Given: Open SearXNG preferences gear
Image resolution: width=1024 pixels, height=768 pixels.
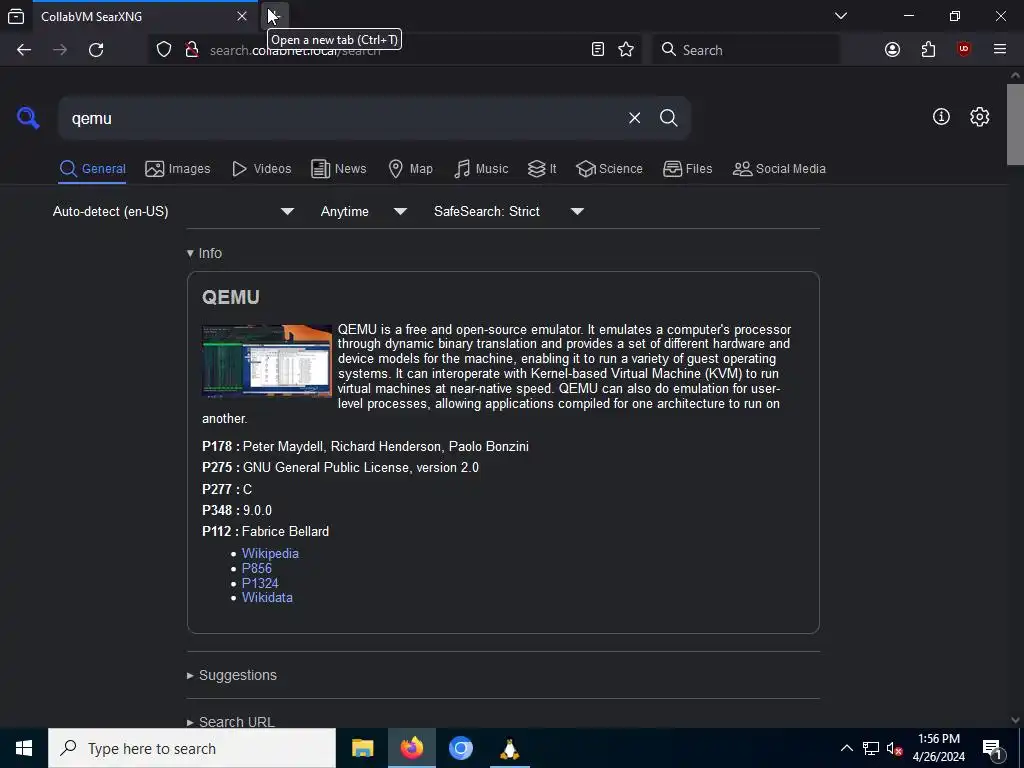Looking at the screenshot, I should point(980,117).
